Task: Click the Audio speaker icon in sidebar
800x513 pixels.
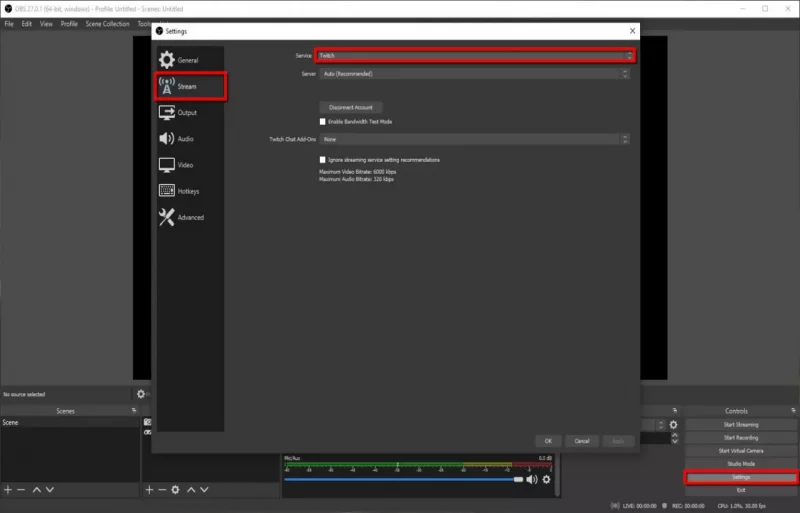Action: (167, 139)
